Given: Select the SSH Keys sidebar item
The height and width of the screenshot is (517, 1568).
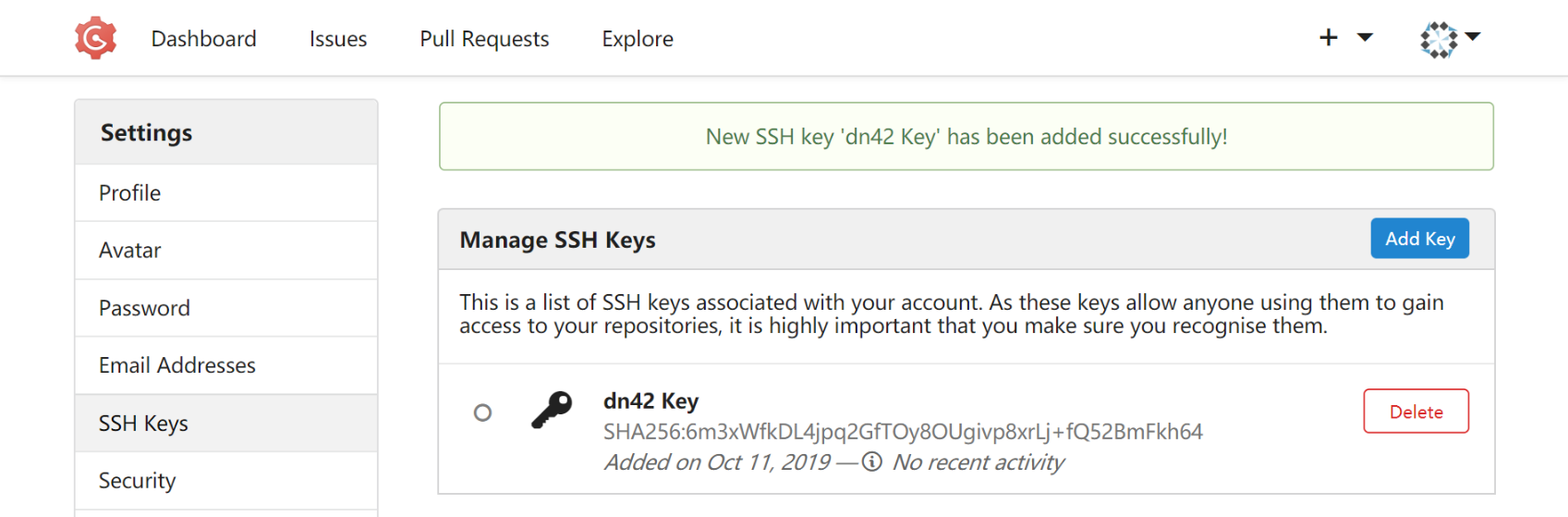Looking at the screenshot, I should point(226,424).
